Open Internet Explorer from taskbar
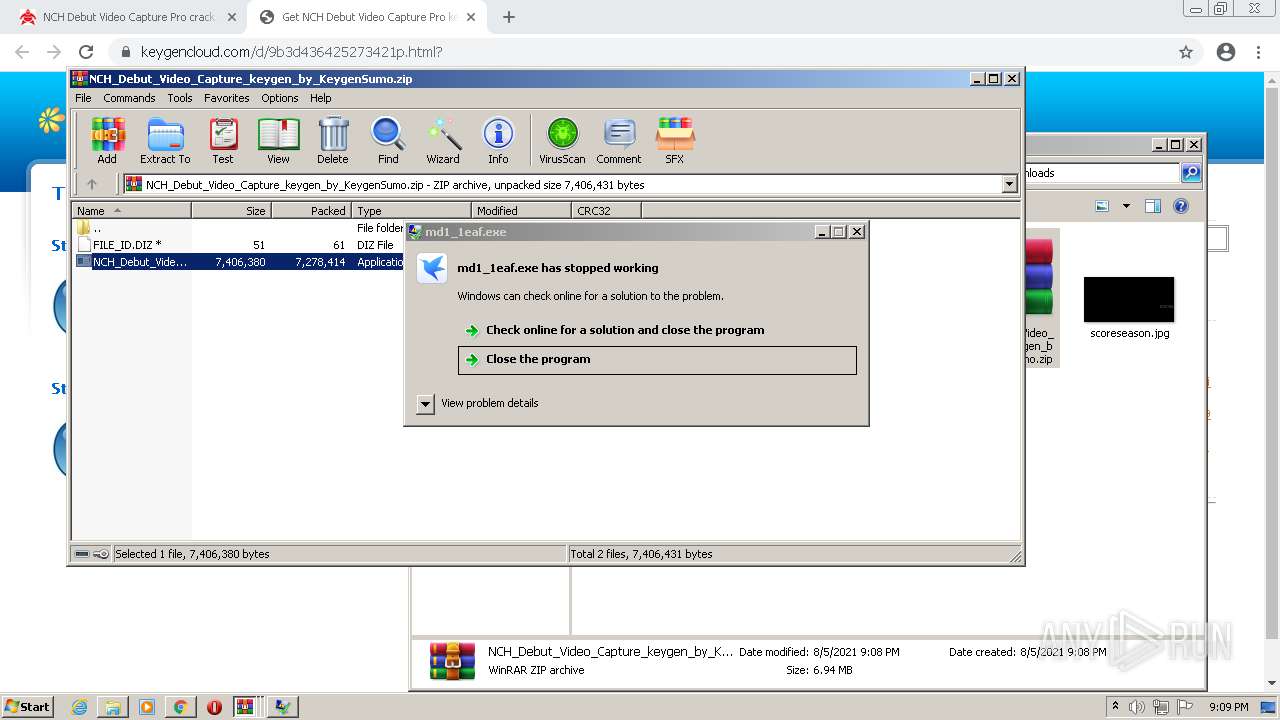The height and width of the screenshot is (720, 1280). click(x=80, y=707)
